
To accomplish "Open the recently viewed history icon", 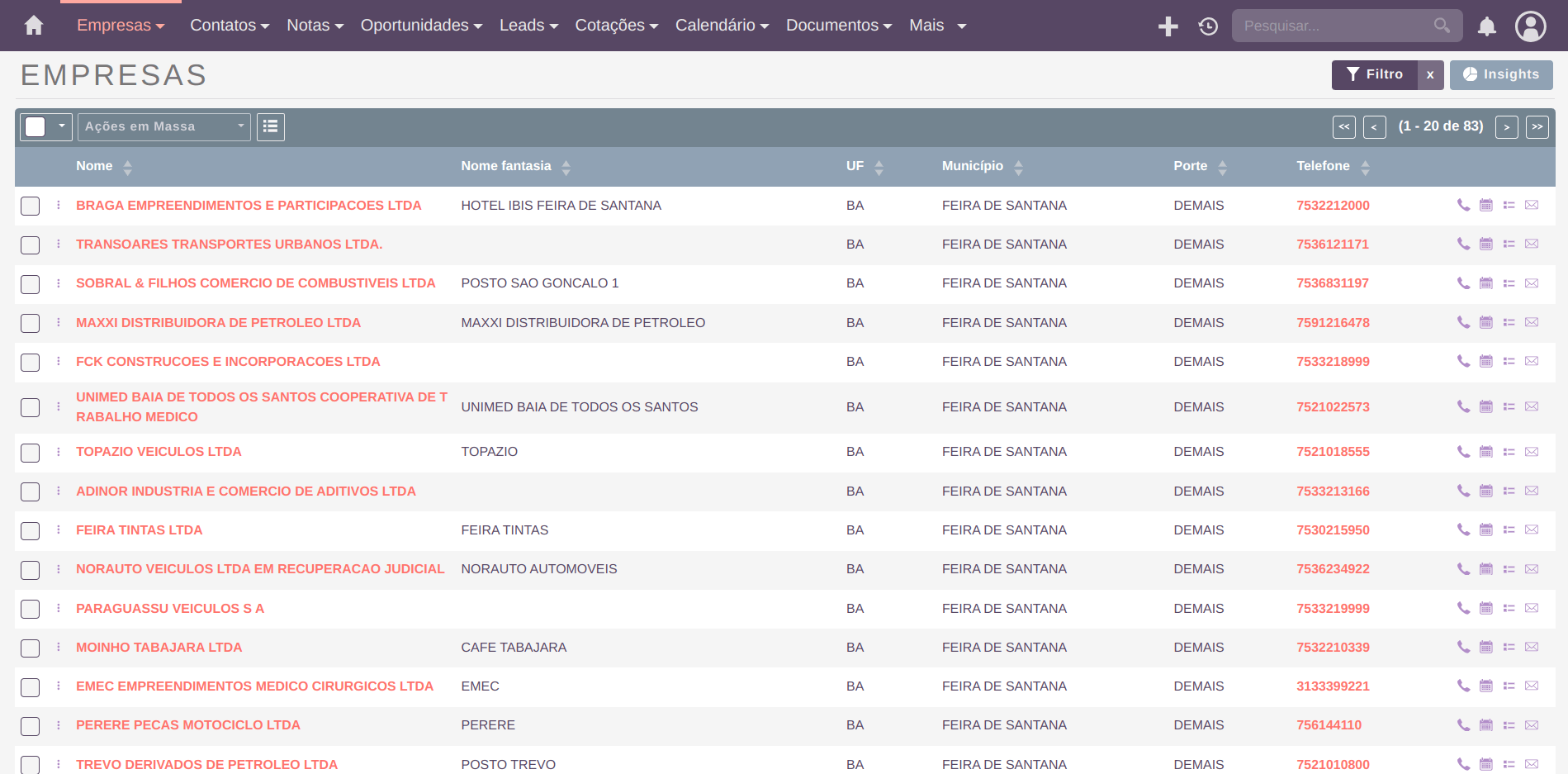I will pos(1208,26).
